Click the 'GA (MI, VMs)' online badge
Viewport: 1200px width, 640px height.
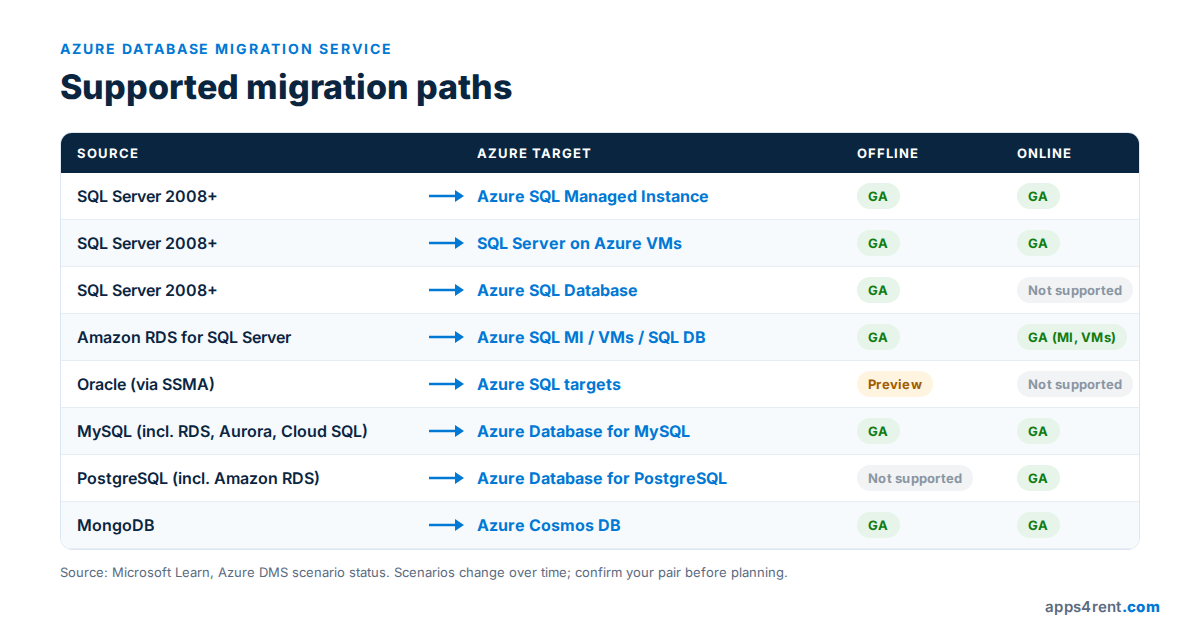click(1072, 337)
